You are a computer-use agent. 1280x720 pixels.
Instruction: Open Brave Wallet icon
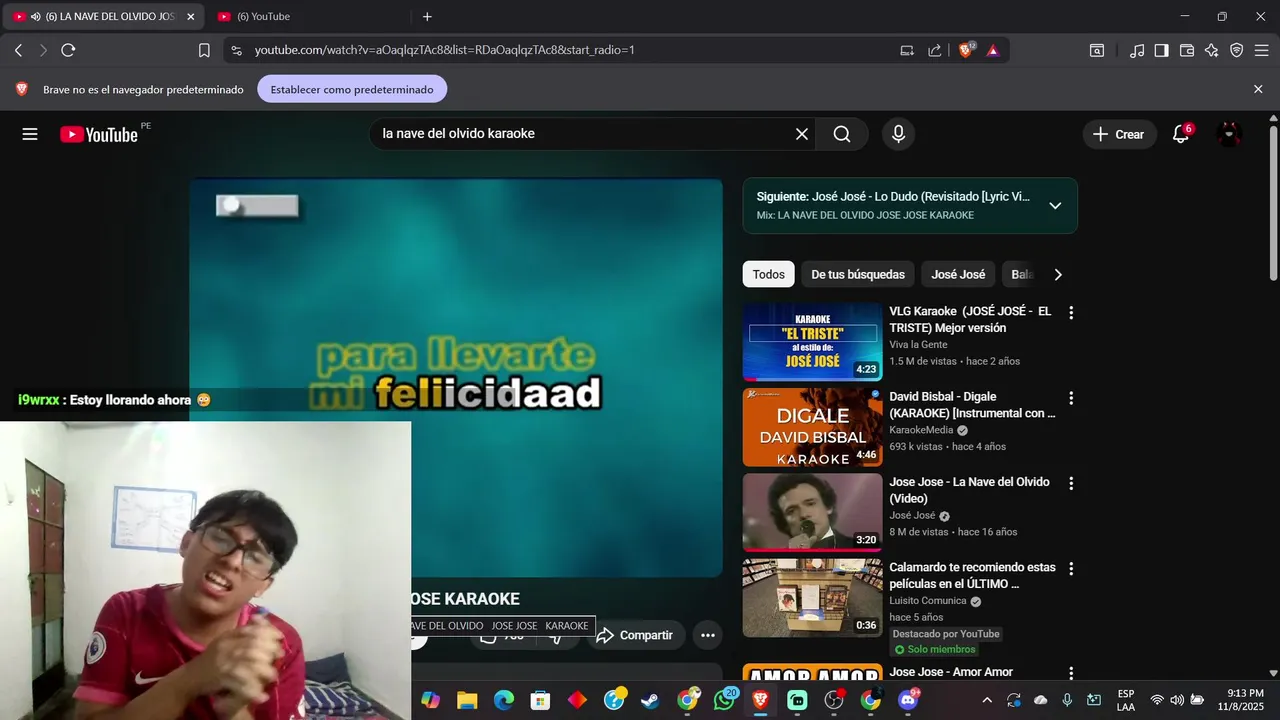1187,50
